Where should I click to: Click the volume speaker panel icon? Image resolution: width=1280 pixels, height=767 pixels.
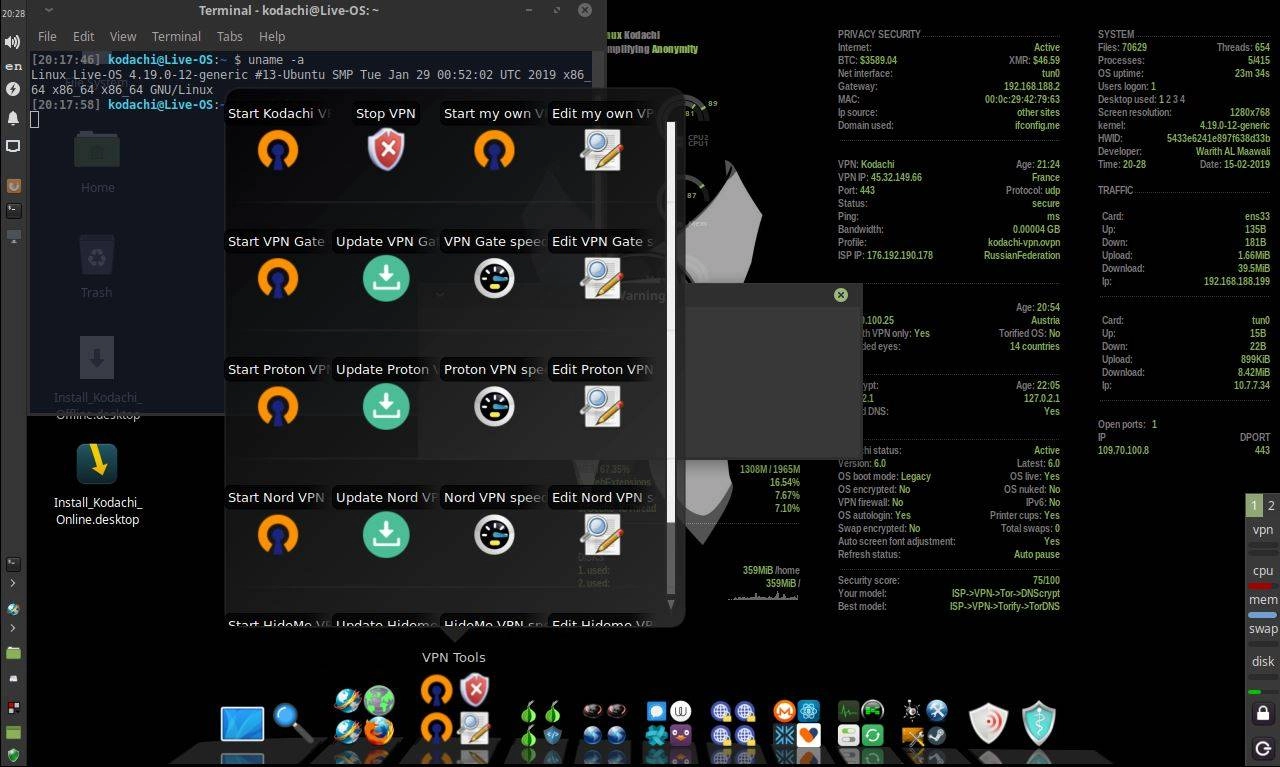click(x=13, y=42)
